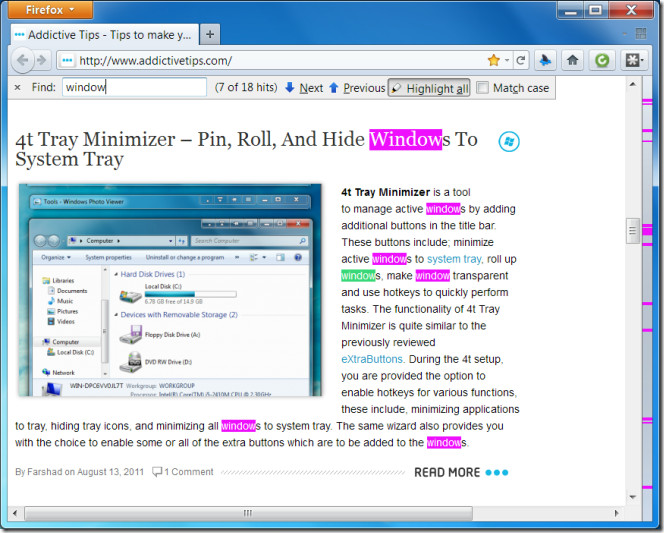Click the vertical scrollbar down arrow

(633, 497)
